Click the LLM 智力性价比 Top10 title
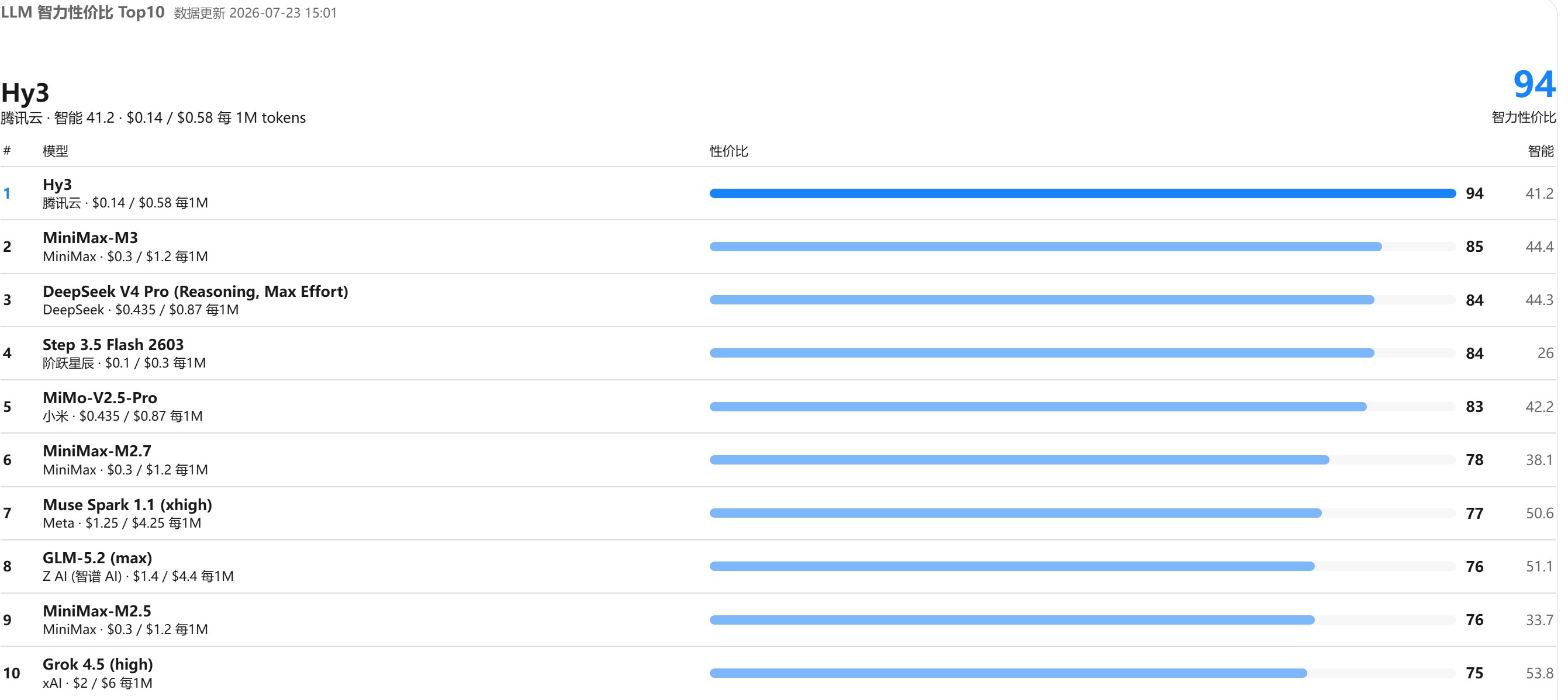This screenshot has height=700, width=1568. click(83, 12)
